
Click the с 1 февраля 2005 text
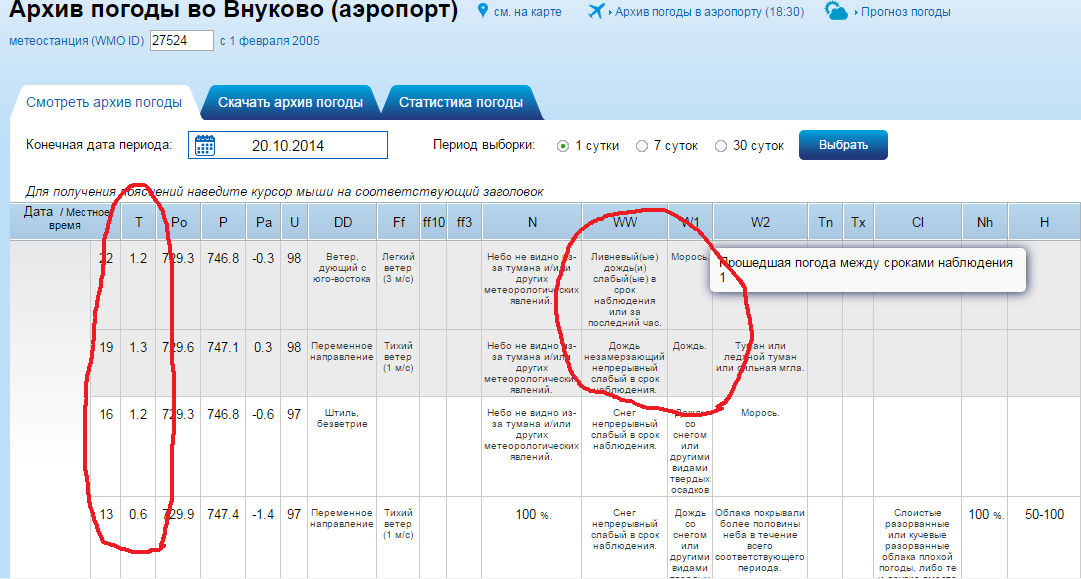coord(270,41)
